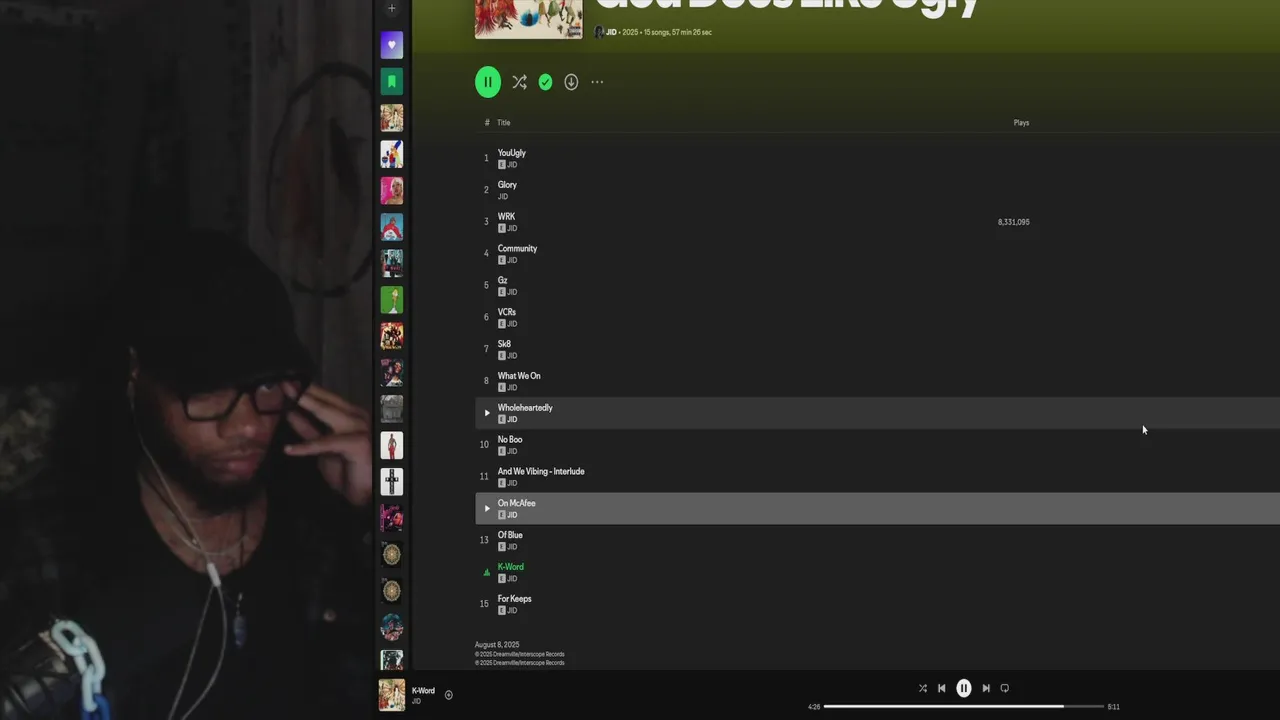Select the track No Boo
1280x720 pixels.
(x=510, y=440)
